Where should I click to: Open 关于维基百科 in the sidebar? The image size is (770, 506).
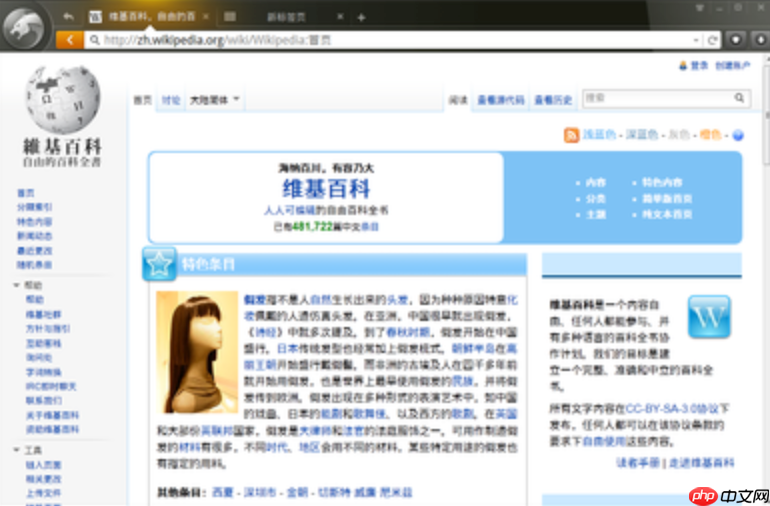[52, 415]
